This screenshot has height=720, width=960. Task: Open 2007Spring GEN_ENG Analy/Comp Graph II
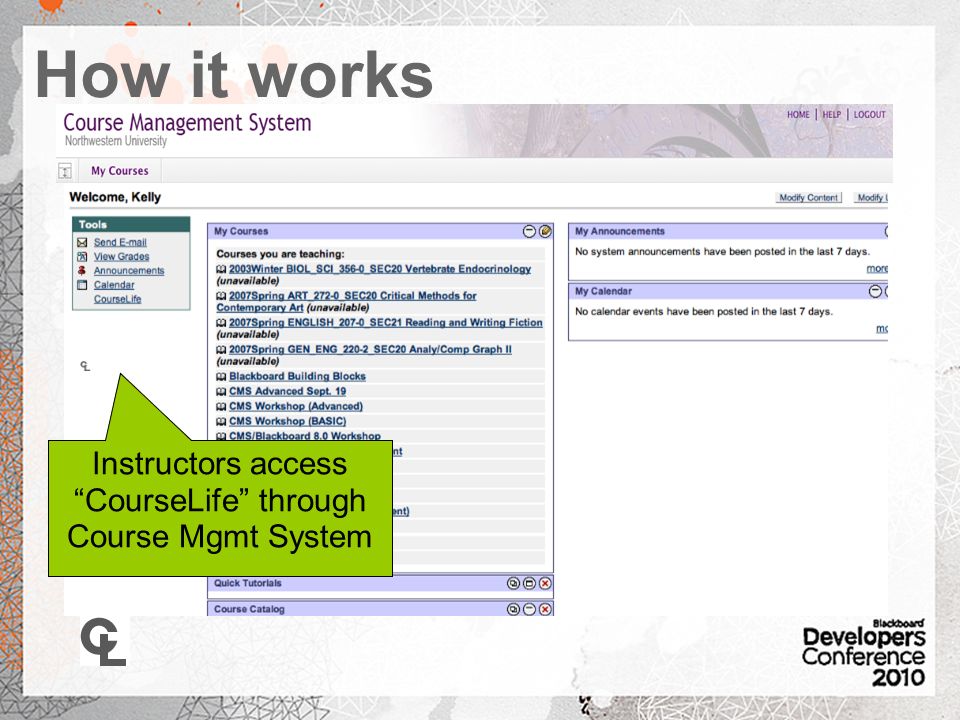click(x=370, y=350)
